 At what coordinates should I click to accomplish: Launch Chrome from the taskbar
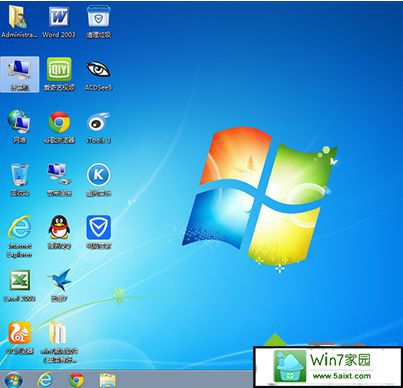(76, 380)
